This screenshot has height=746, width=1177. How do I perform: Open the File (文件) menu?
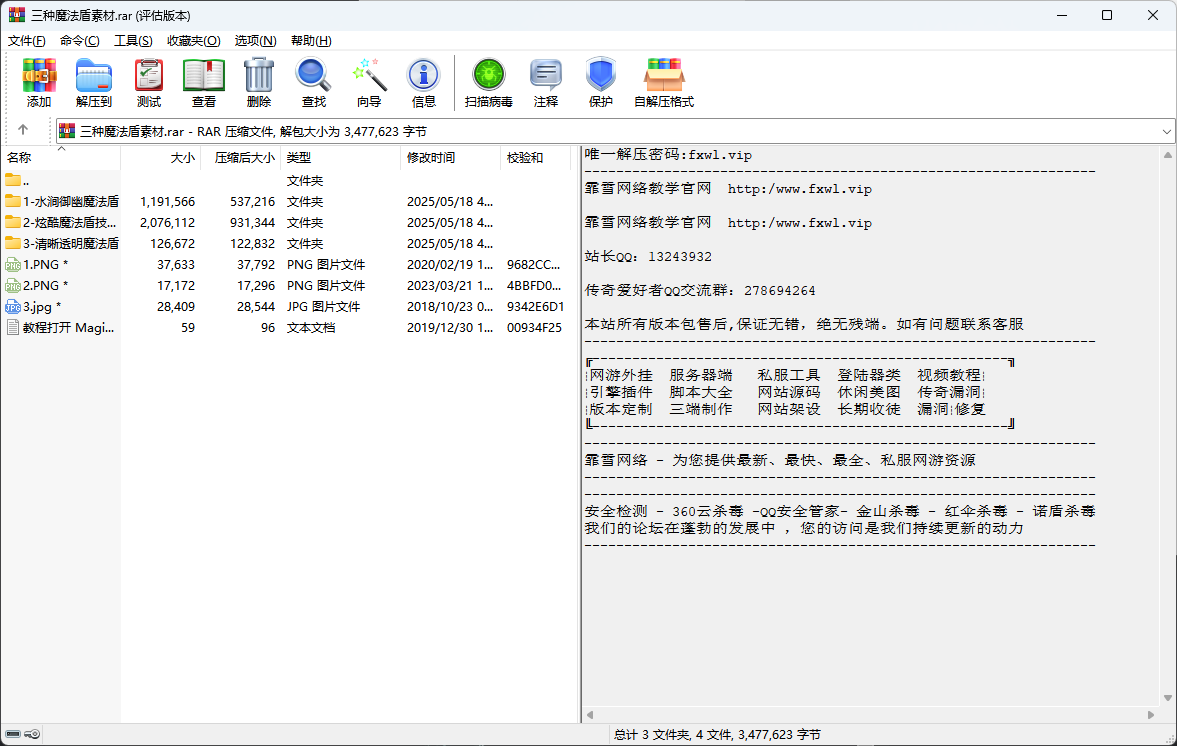(26, 41)
